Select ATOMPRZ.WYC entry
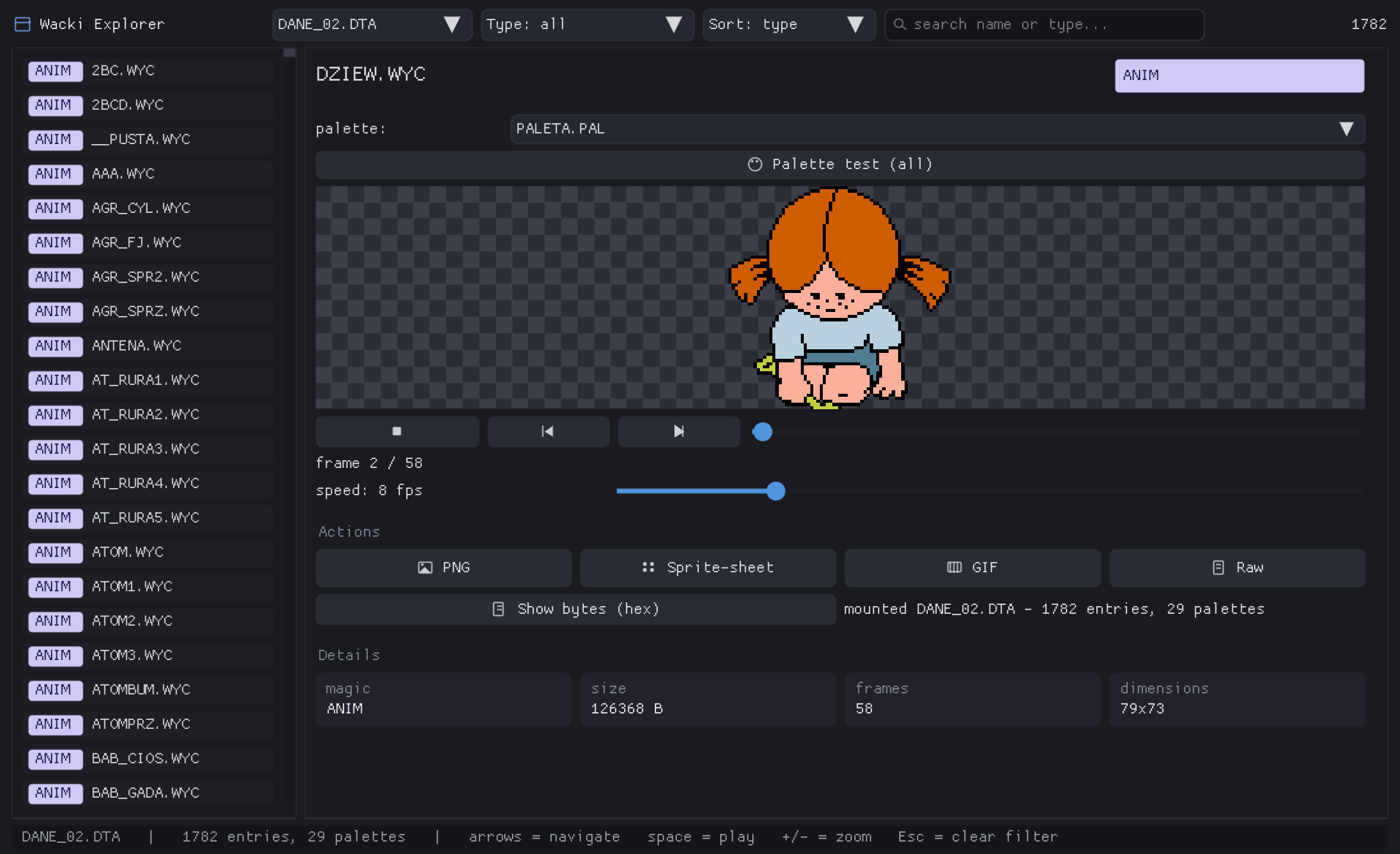This screenshot has width=1400, height=854. pos(148,725)
